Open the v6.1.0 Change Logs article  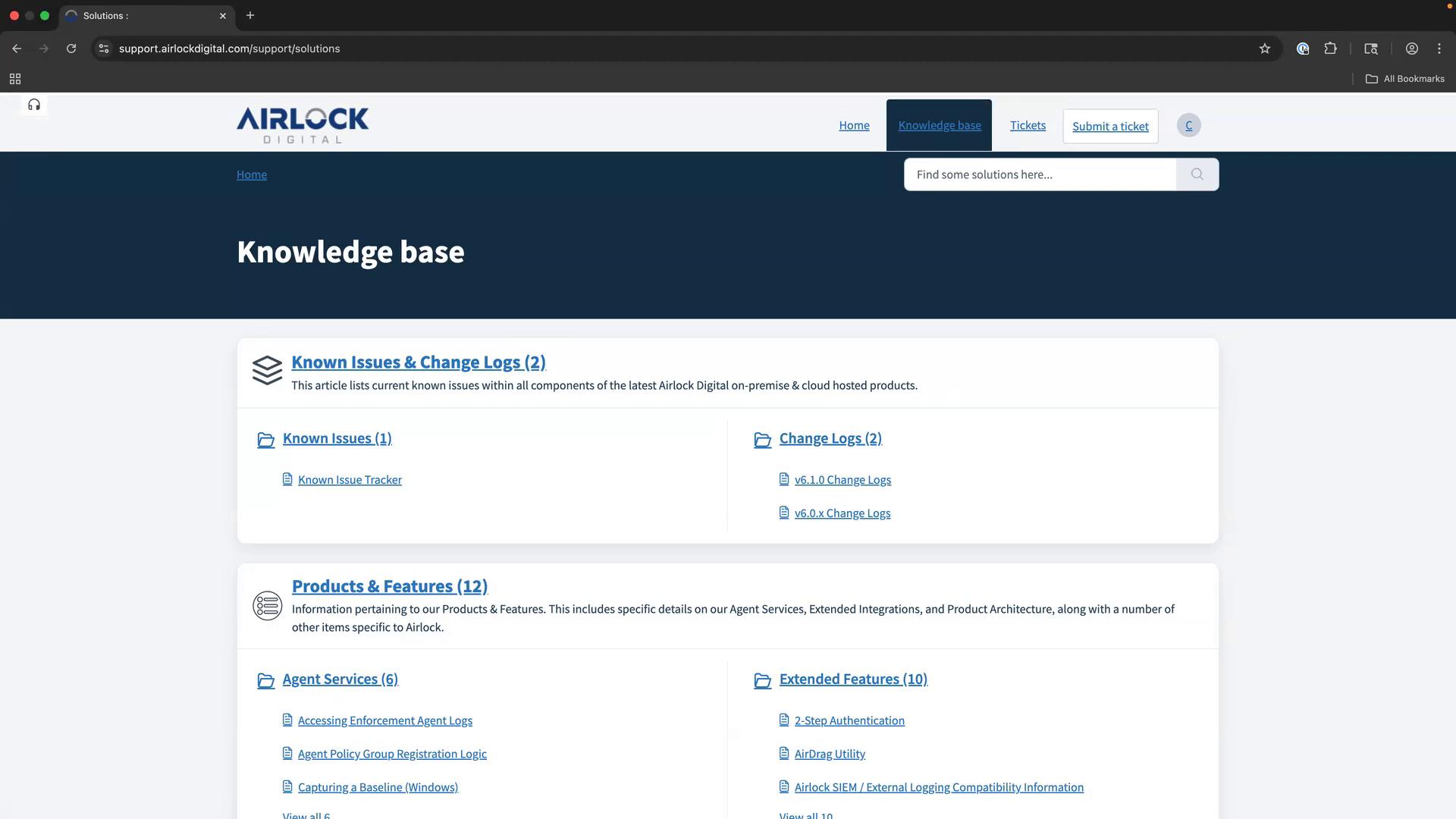click(x=843, y=479)
